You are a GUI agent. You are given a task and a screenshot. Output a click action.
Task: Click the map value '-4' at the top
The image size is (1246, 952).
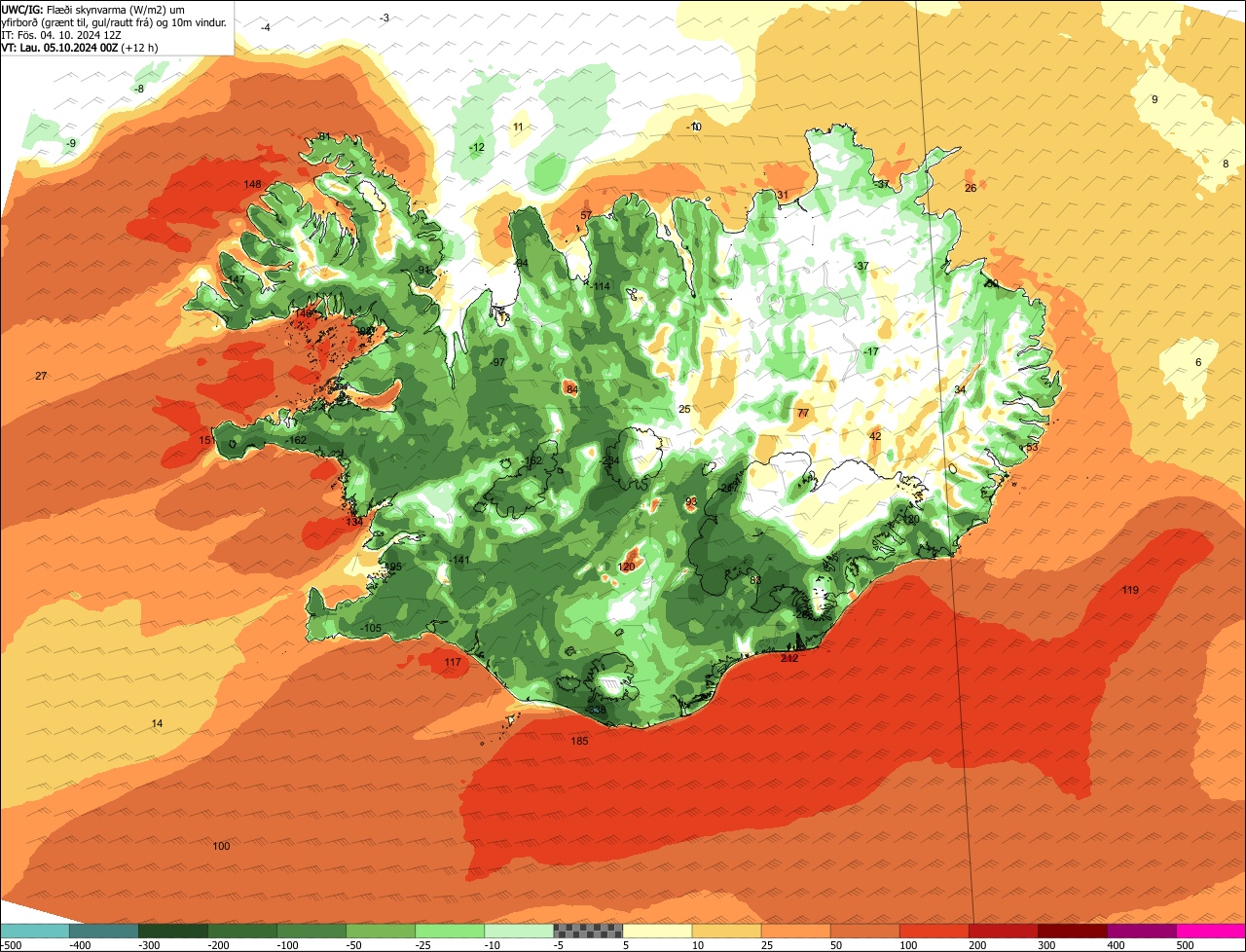coord(266,28)
